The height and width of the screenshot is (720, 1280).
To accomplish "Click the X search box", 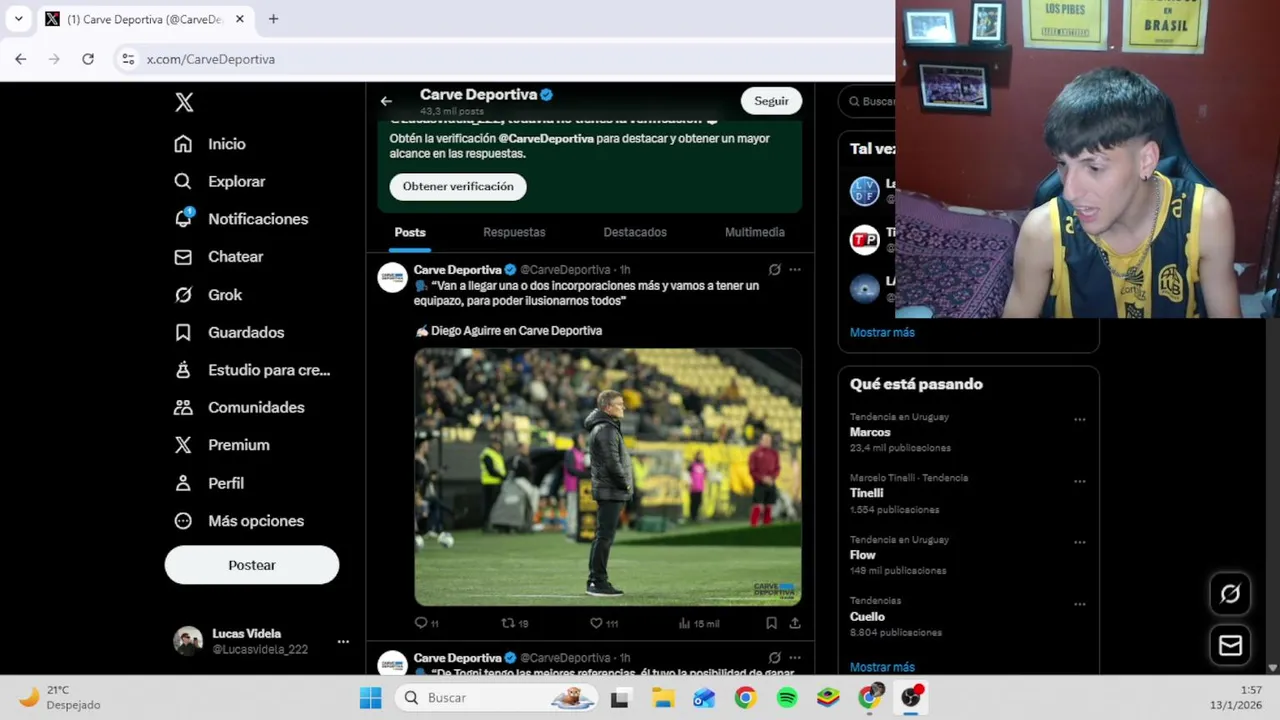I will 868,101.
